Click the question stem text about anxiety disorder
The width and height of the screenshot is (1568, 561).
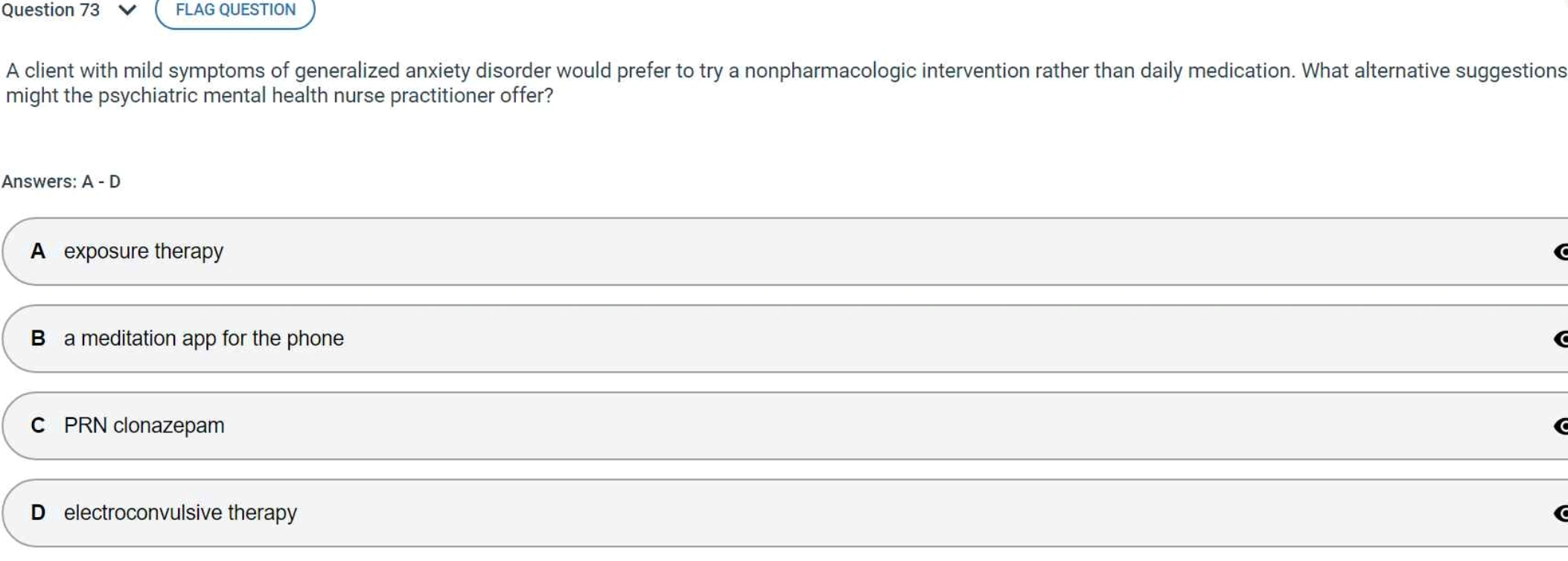click(786, 83)
